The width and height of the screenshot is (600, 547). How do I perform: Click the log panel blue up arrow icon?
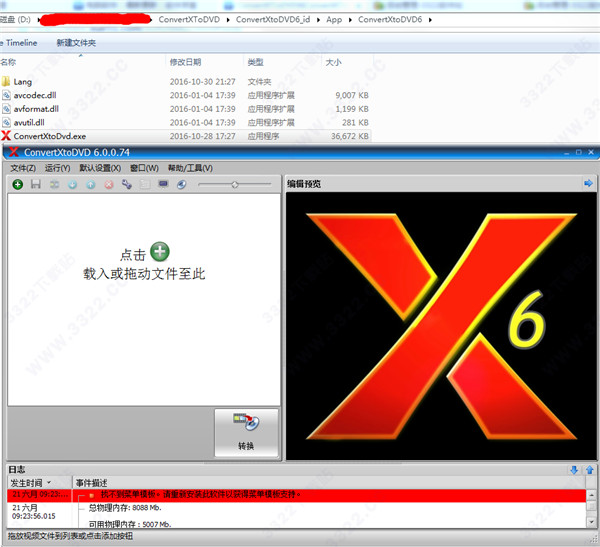click(x=589, y=470)
